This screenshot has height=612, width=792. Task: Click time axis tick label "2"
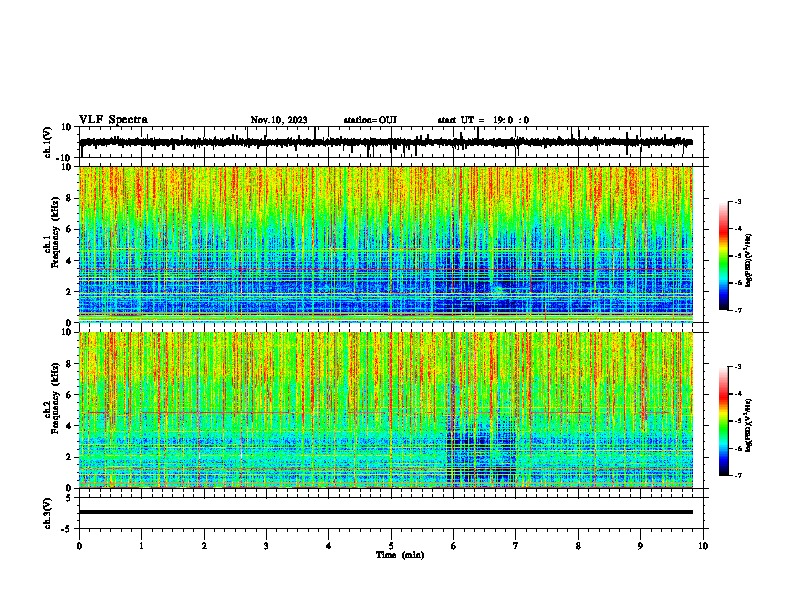(204, 546)
